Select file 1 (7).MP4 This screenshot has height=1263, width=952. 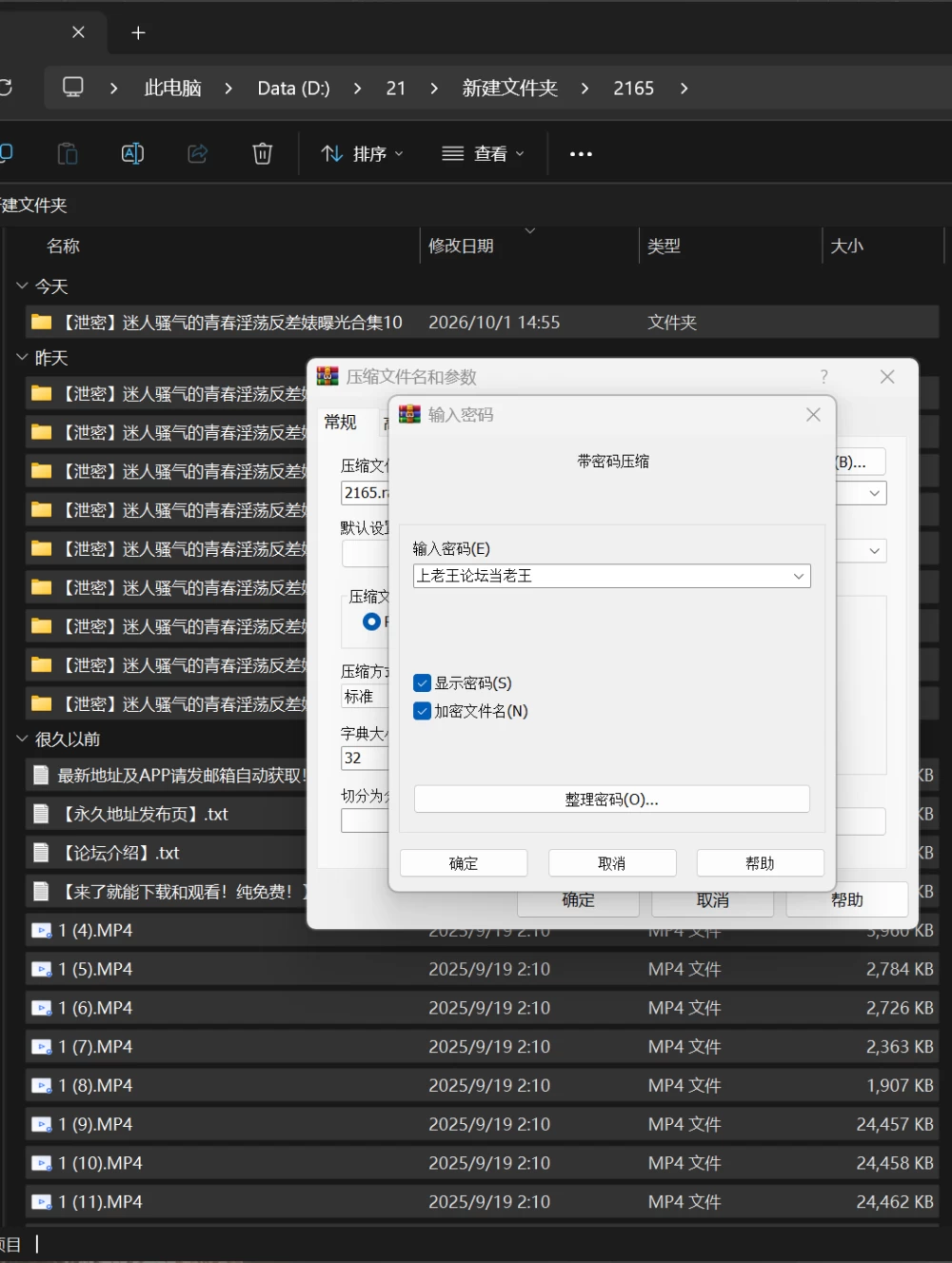click(x=482, y=1047)
